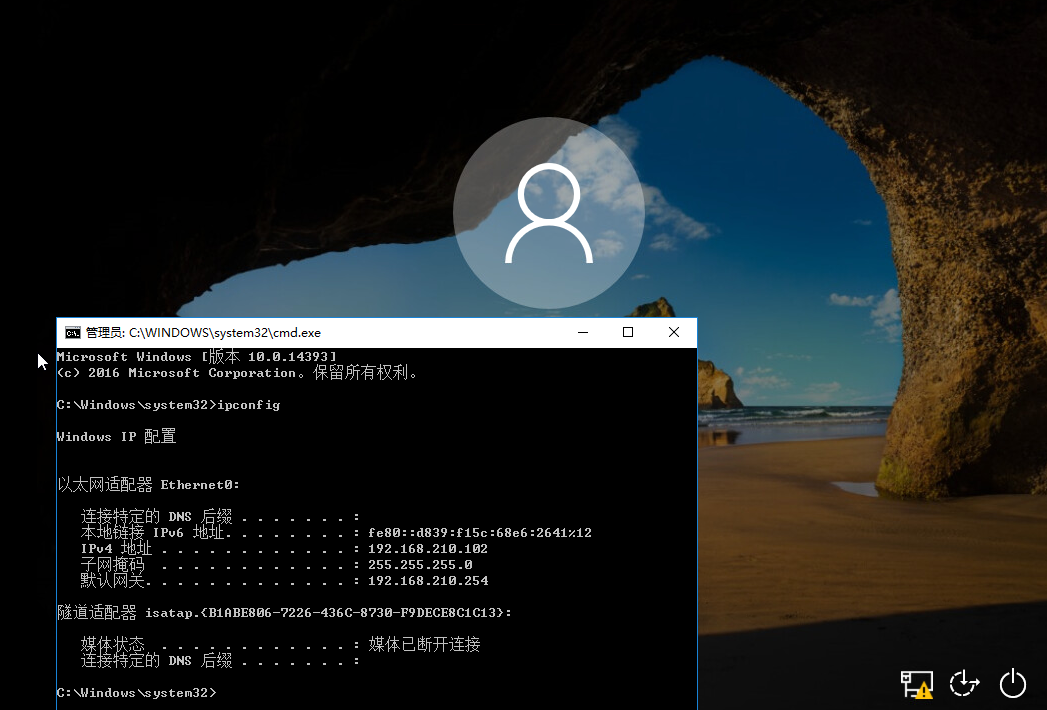Click the "媒体已断开连接" media state text
The width and height of the screenshot is (1047, 710).
424,645
